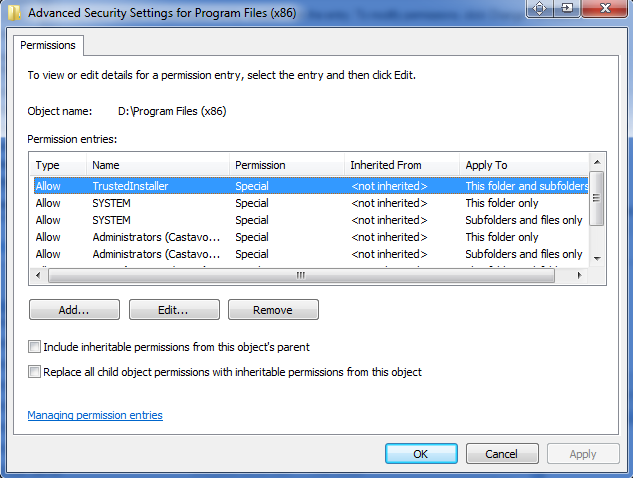Click the Inherited From column header
633x478 pixels.
click(x=402, y=165)
